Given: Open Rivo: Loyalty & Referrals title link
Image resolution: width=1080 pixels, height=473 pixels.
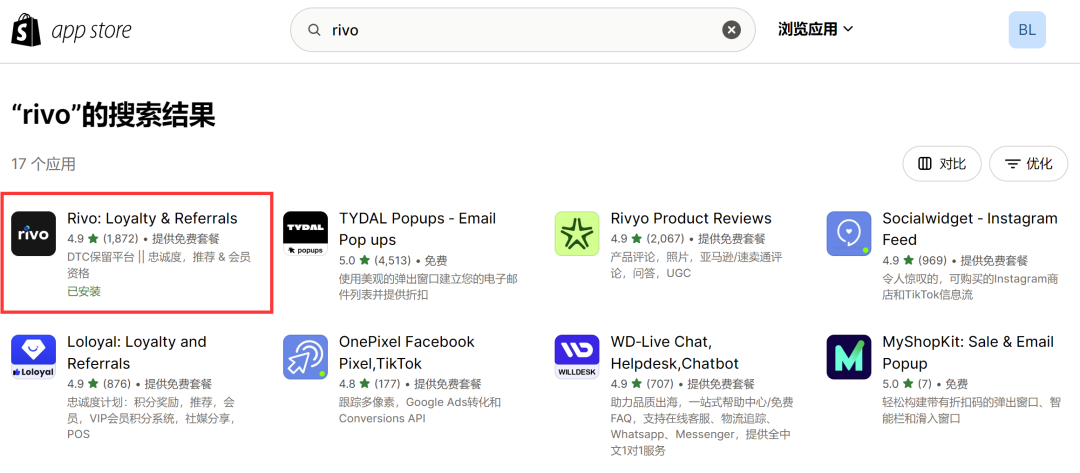Looking at the screenshot, I should pyautogui.click(x=152, y=218).
